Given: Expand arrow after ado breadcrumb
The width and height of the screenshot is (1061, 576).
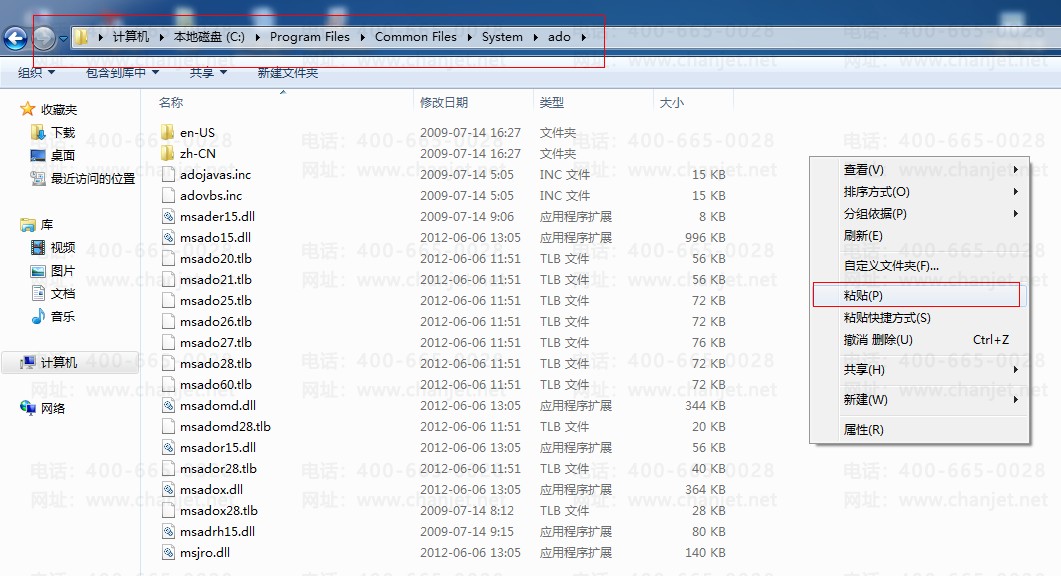Looking at the screenshot, I should [x=583, y=37].
